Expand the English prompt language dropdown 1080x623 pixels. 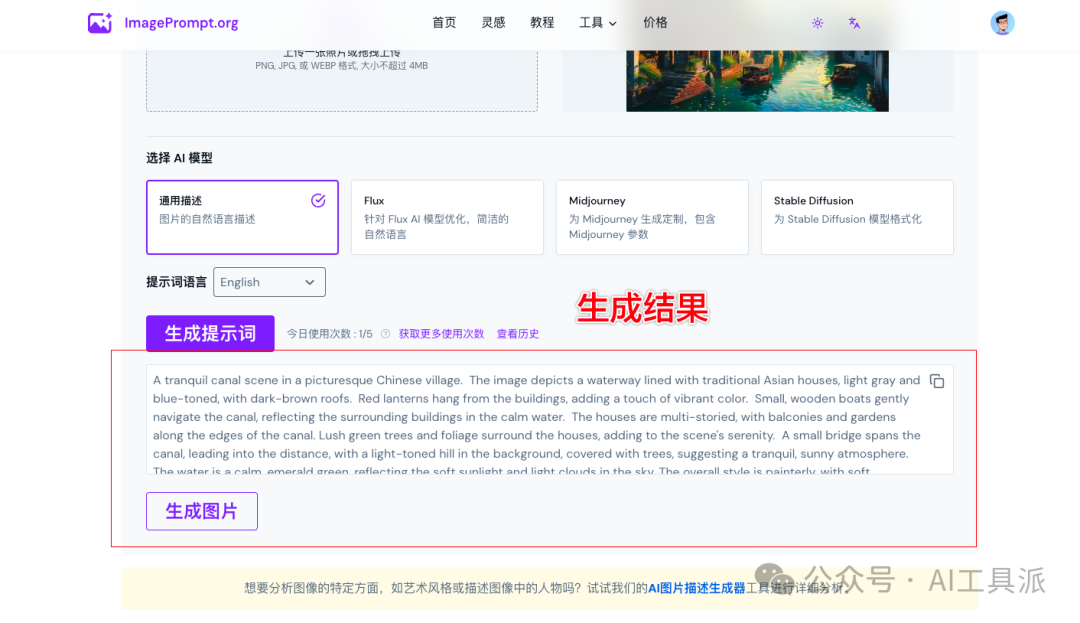coord(269,282)
